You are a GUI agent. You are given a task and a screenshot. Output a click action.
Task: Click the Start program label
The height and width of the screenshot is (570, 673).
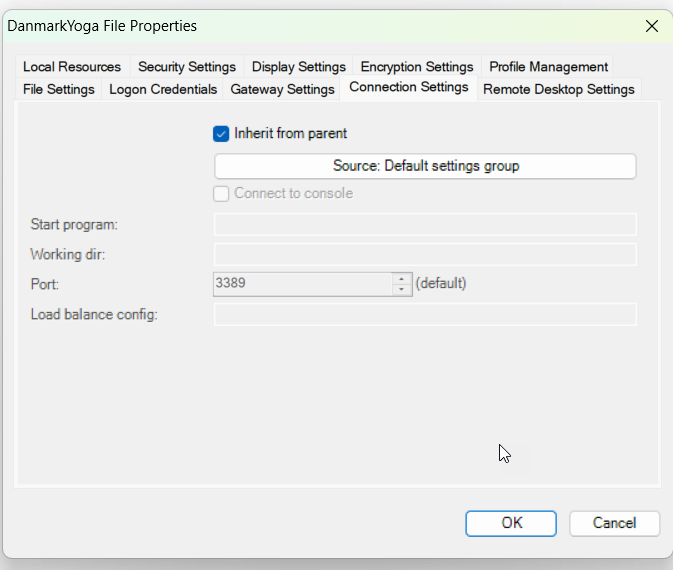tap(74, 224)
